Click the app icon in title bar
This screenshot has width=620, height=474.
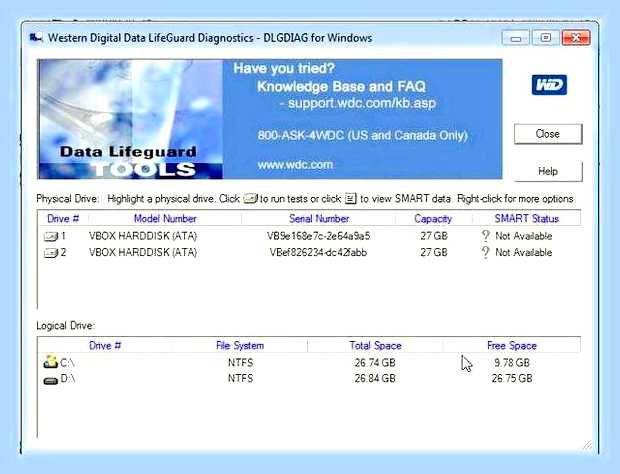[x=36, y=38]
